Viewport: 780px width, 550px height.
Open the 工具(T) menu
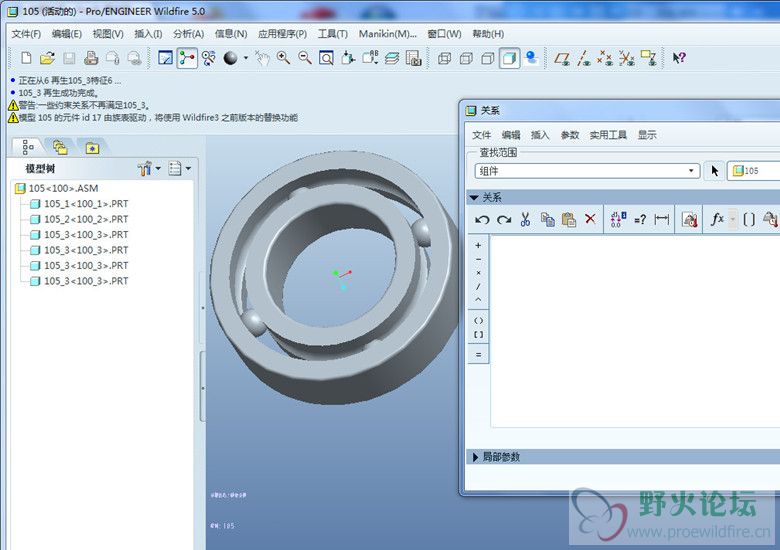333,34
